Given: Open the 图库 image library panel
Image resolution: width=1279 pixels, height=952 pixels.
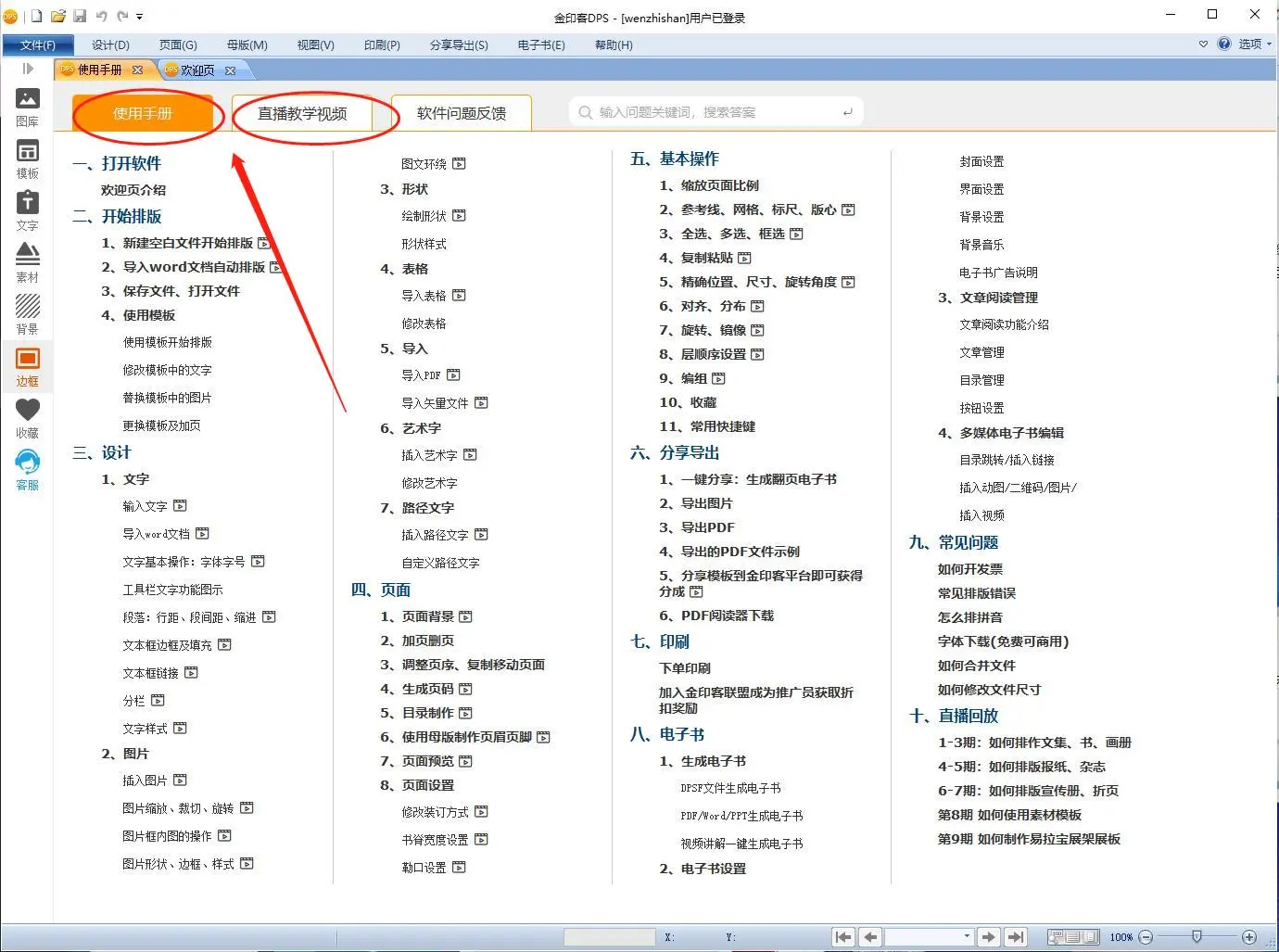Looking at the screenshot, I should click(28, 106).
